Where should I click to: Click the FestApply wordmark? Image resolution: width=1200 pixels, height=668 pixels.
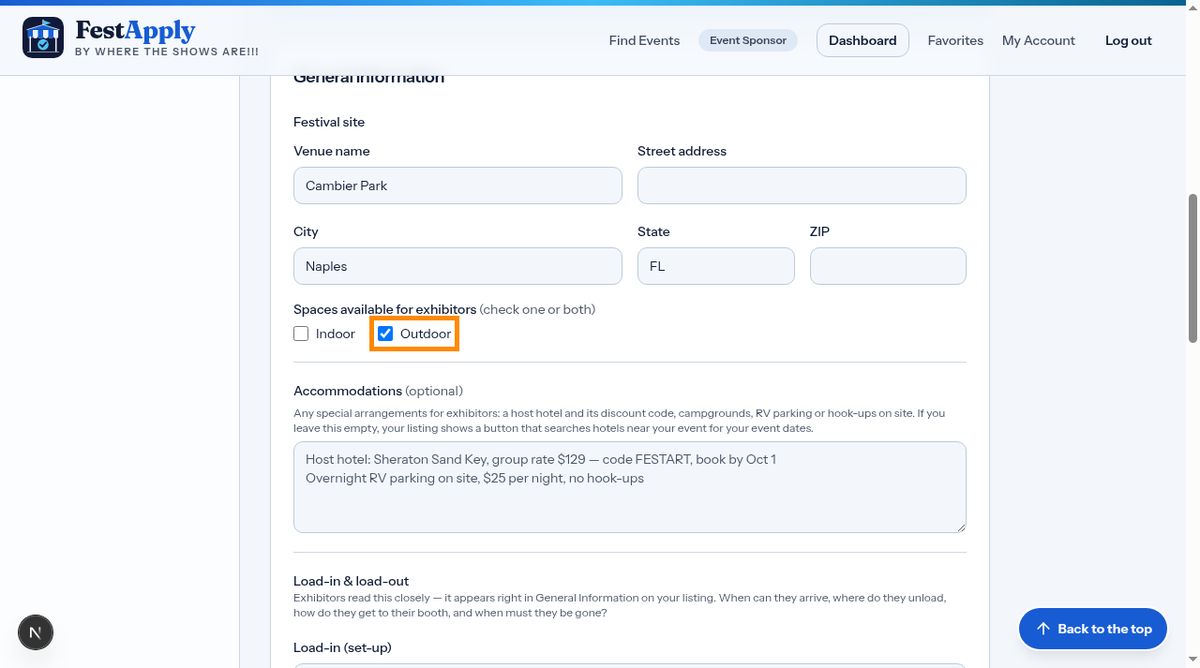[135, 31]
